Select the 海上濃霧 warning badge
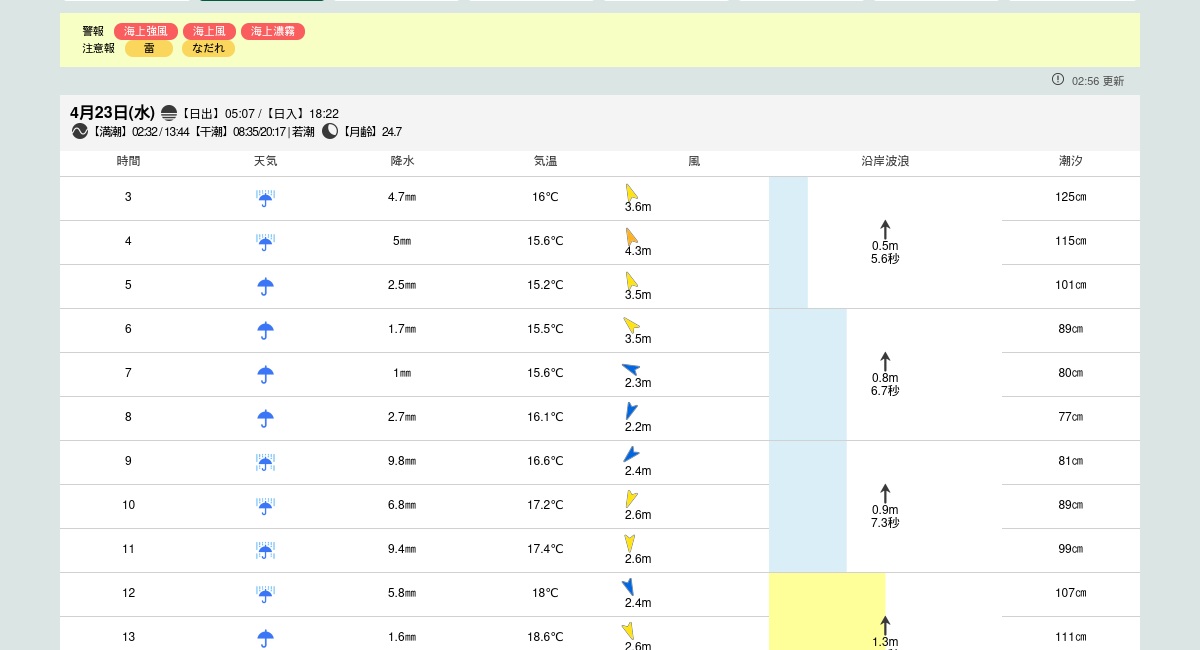Viewport: 1200px width, 650px height. coord(273,32)
